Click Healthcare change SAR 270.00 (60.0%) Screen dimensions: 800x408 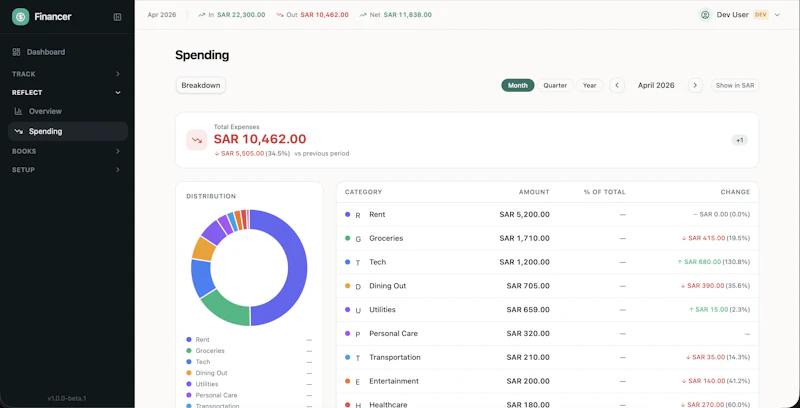click(716, 405)
